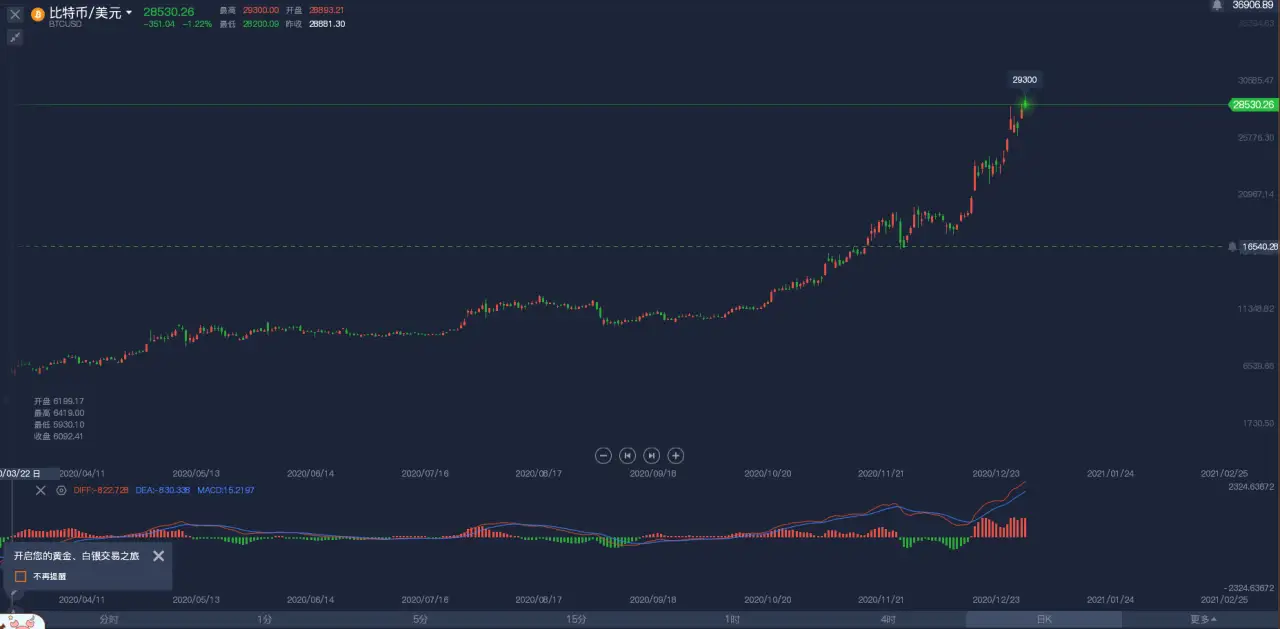Click the current price 28530.26 in header

[x=168, y=11]
